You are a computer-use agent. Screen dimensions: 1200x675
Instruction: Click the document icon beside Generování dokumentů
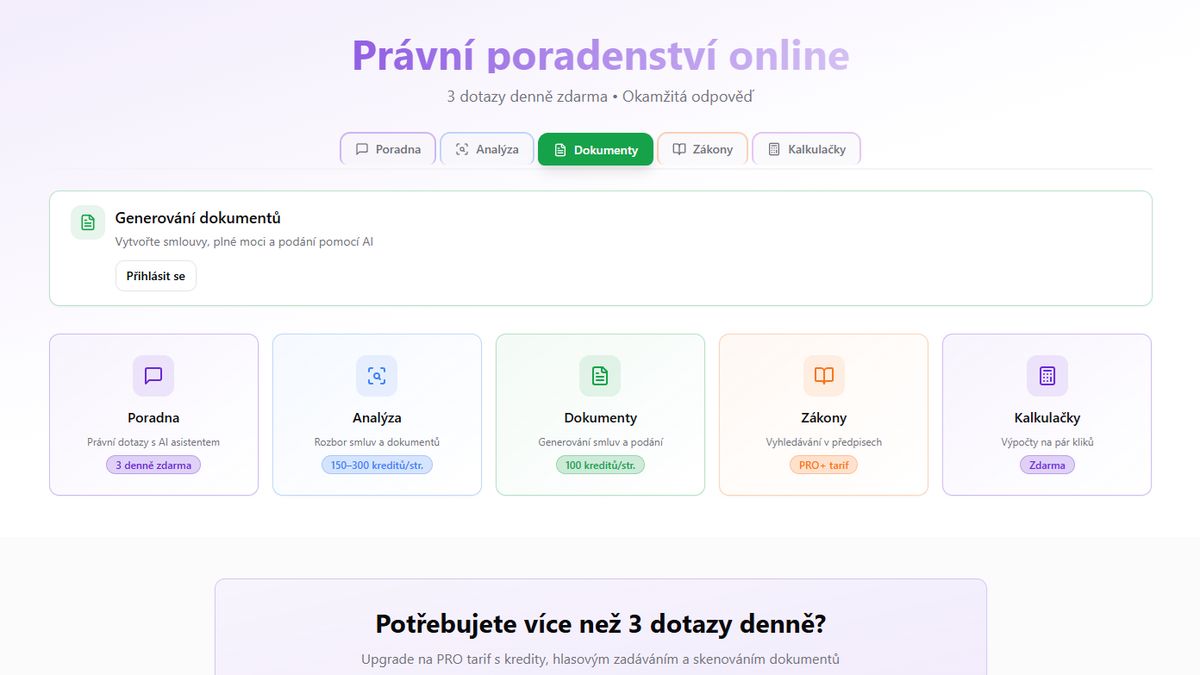click(88, 222)
